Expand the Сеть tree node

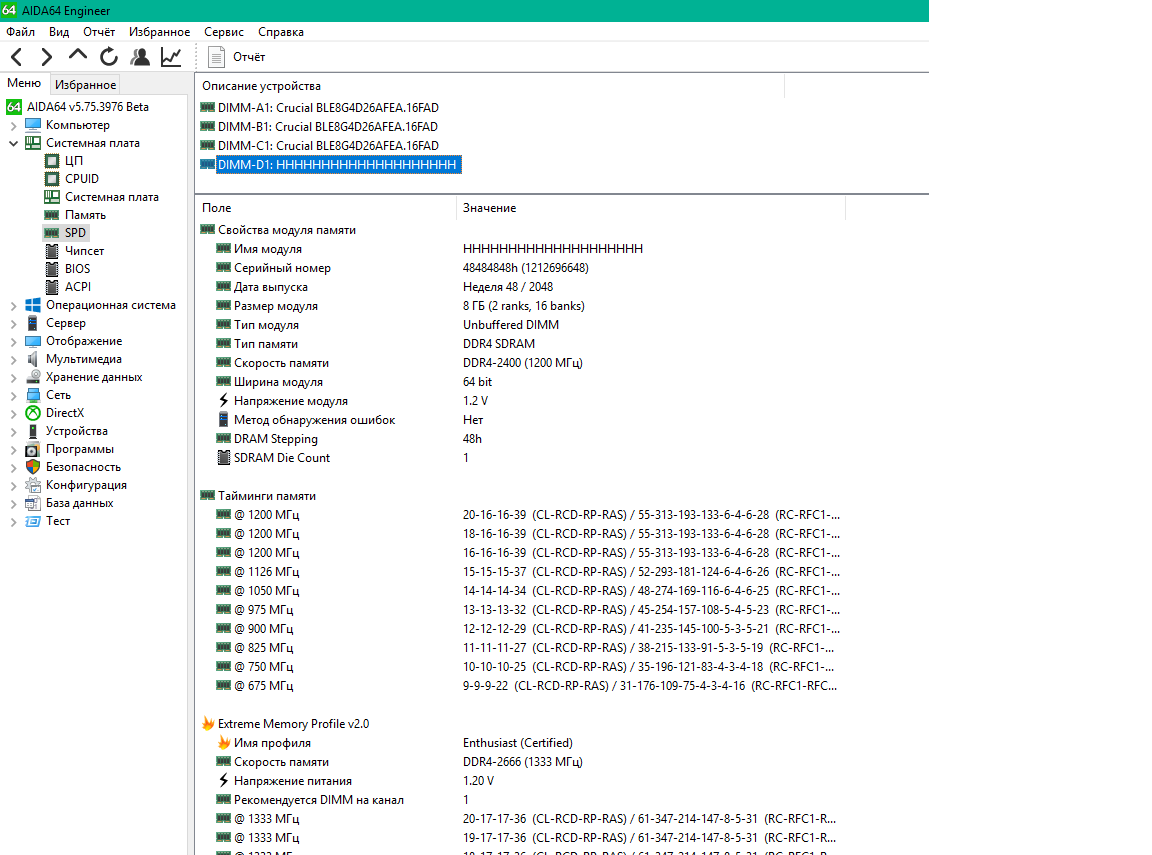click(13, 395)
